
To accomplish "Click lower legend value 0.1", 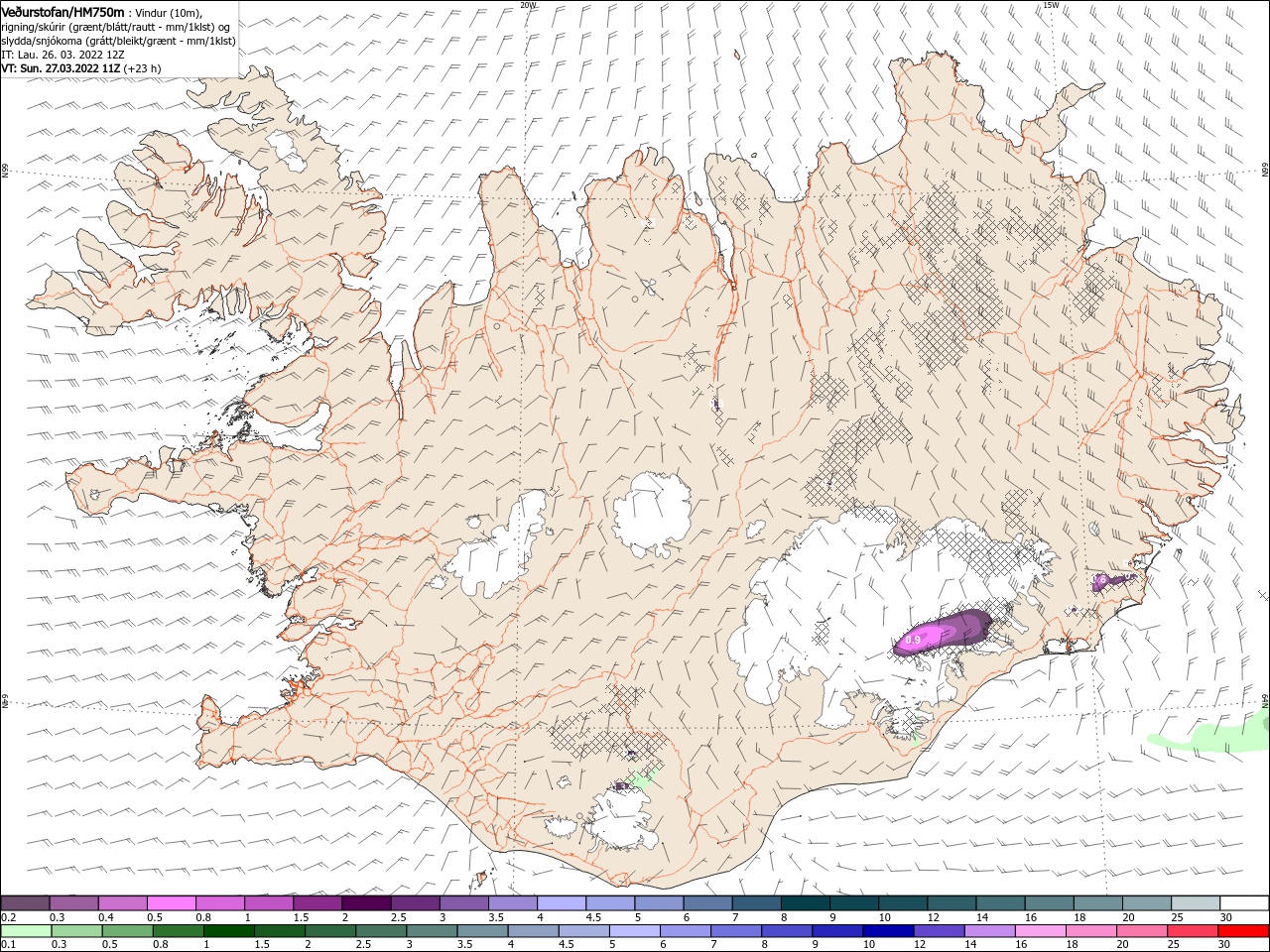I will coord(7,945).
